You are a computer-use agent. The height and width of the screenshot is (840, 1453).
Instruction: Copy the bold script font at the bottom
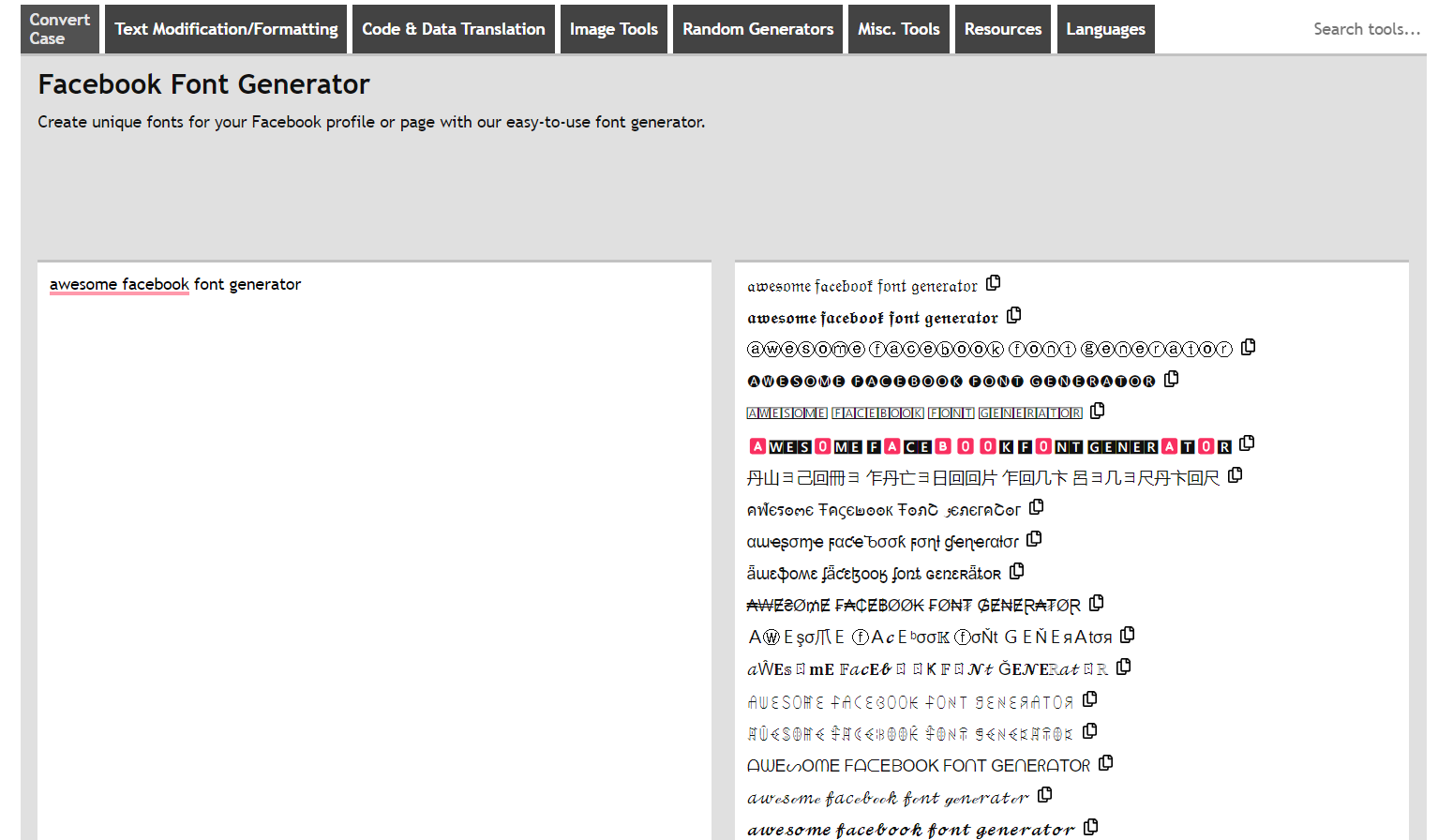point(1091,826)
